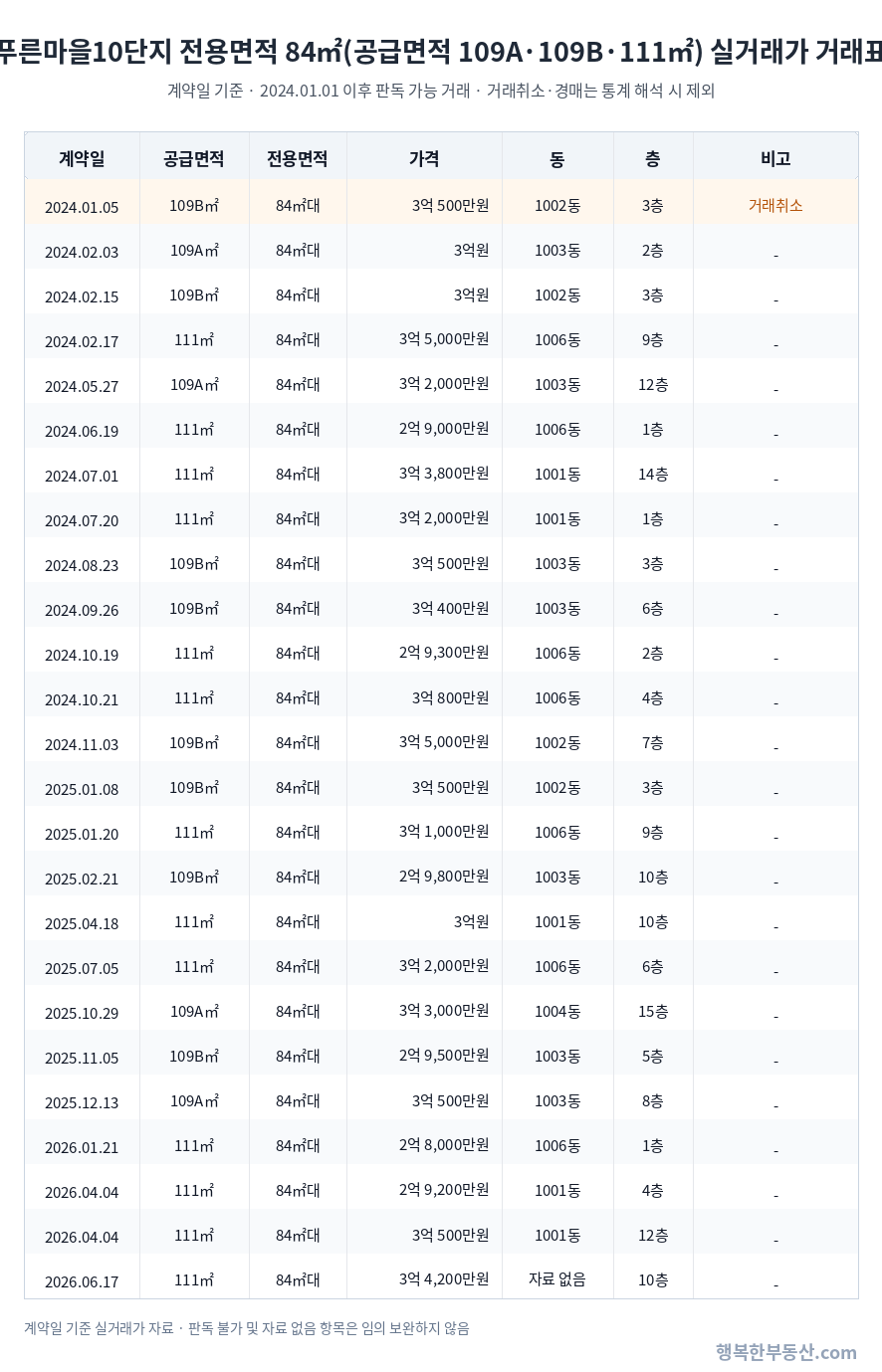The height and width of the screenshot is (1372, 882).
Task: Click the 동 column header
Action: pos(557,158)
